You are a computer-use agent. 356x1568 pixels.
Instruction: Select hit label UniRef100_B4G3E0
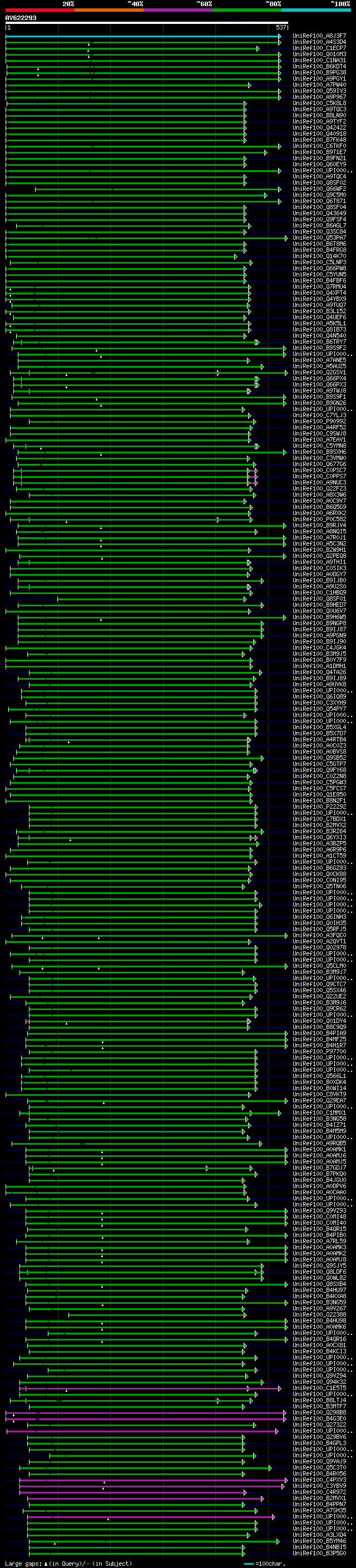point(319,1418)
